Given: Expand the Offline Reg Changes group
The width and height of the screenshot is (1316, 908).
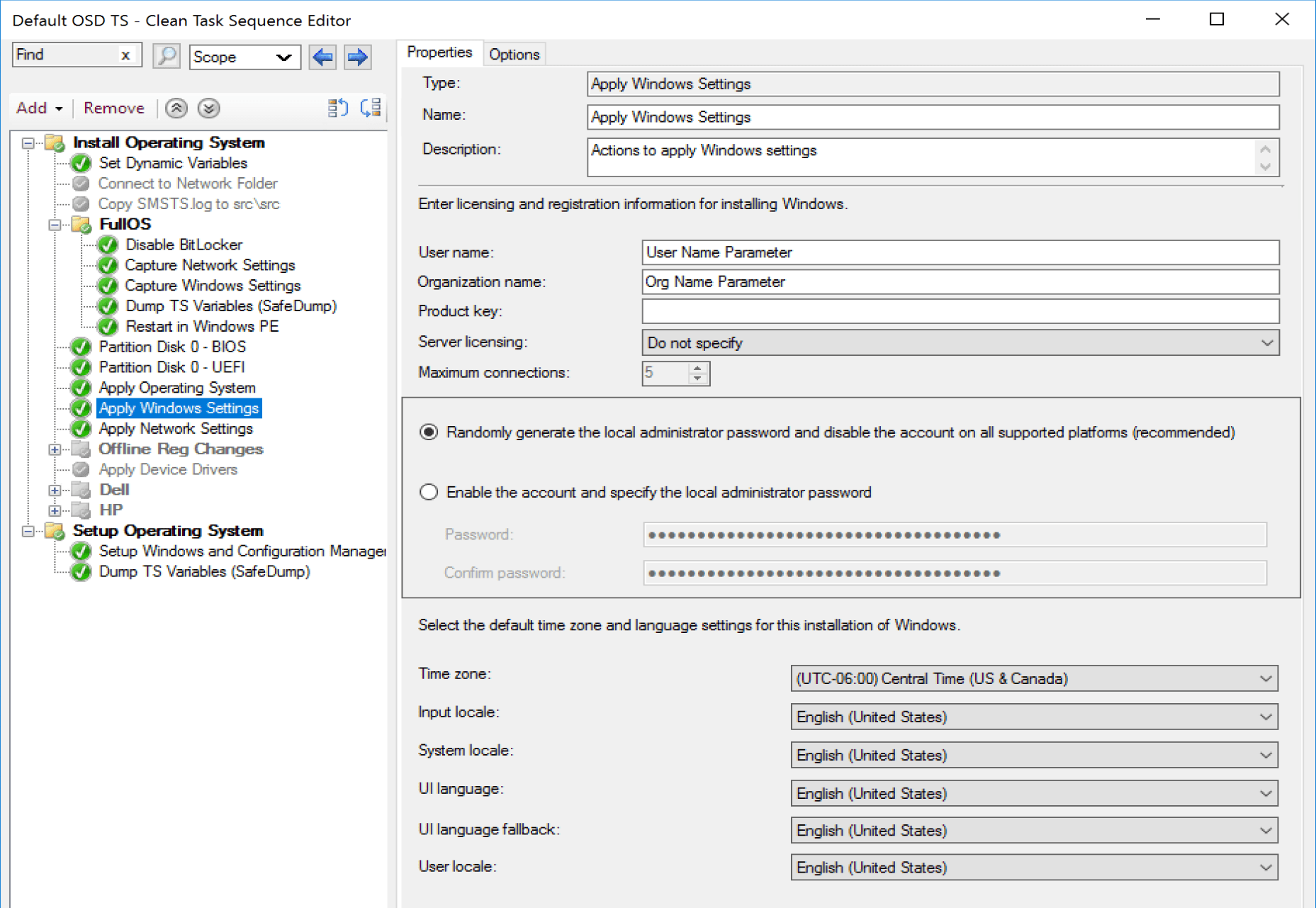Looking at the screenshot, I should tap(55, 449).
